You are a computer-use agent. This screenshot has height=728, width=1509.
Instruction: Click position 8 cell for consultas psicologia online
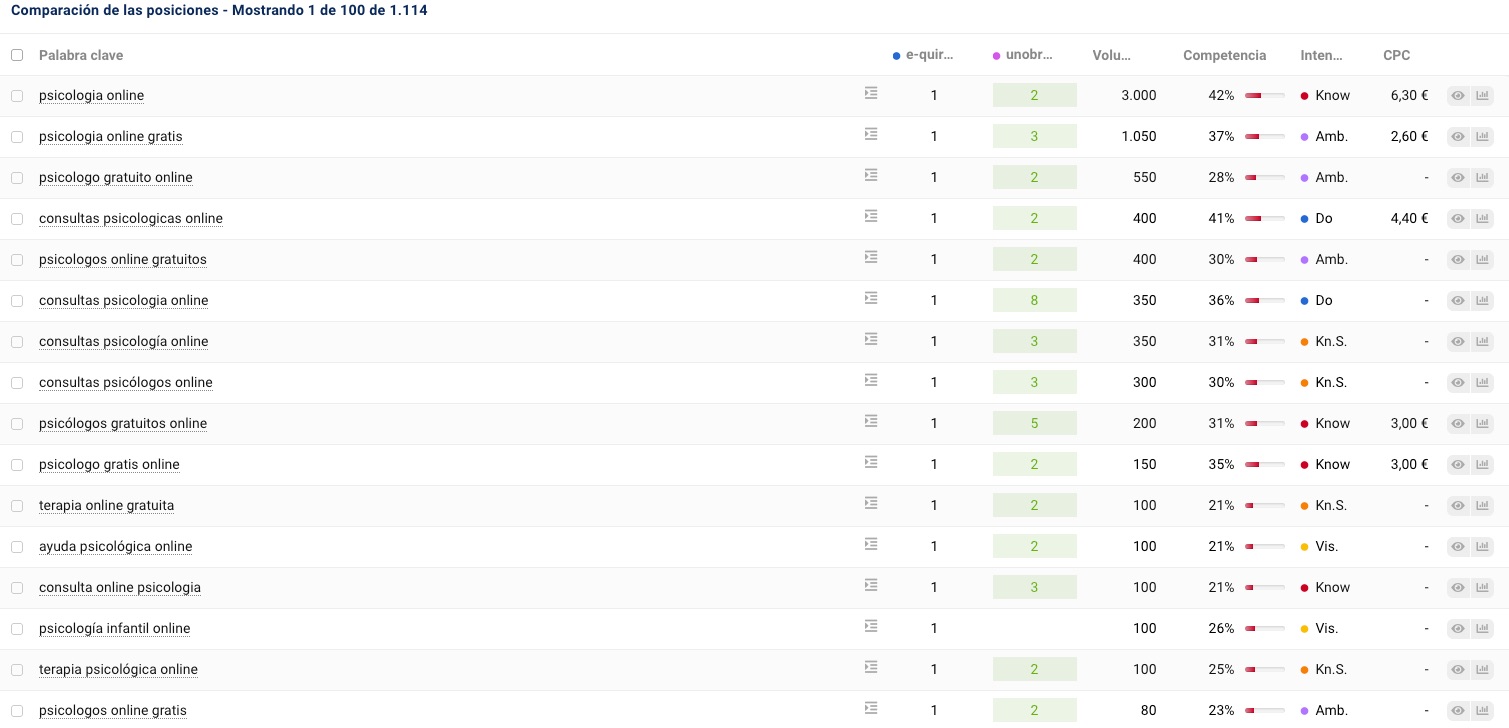[1034, 301]
